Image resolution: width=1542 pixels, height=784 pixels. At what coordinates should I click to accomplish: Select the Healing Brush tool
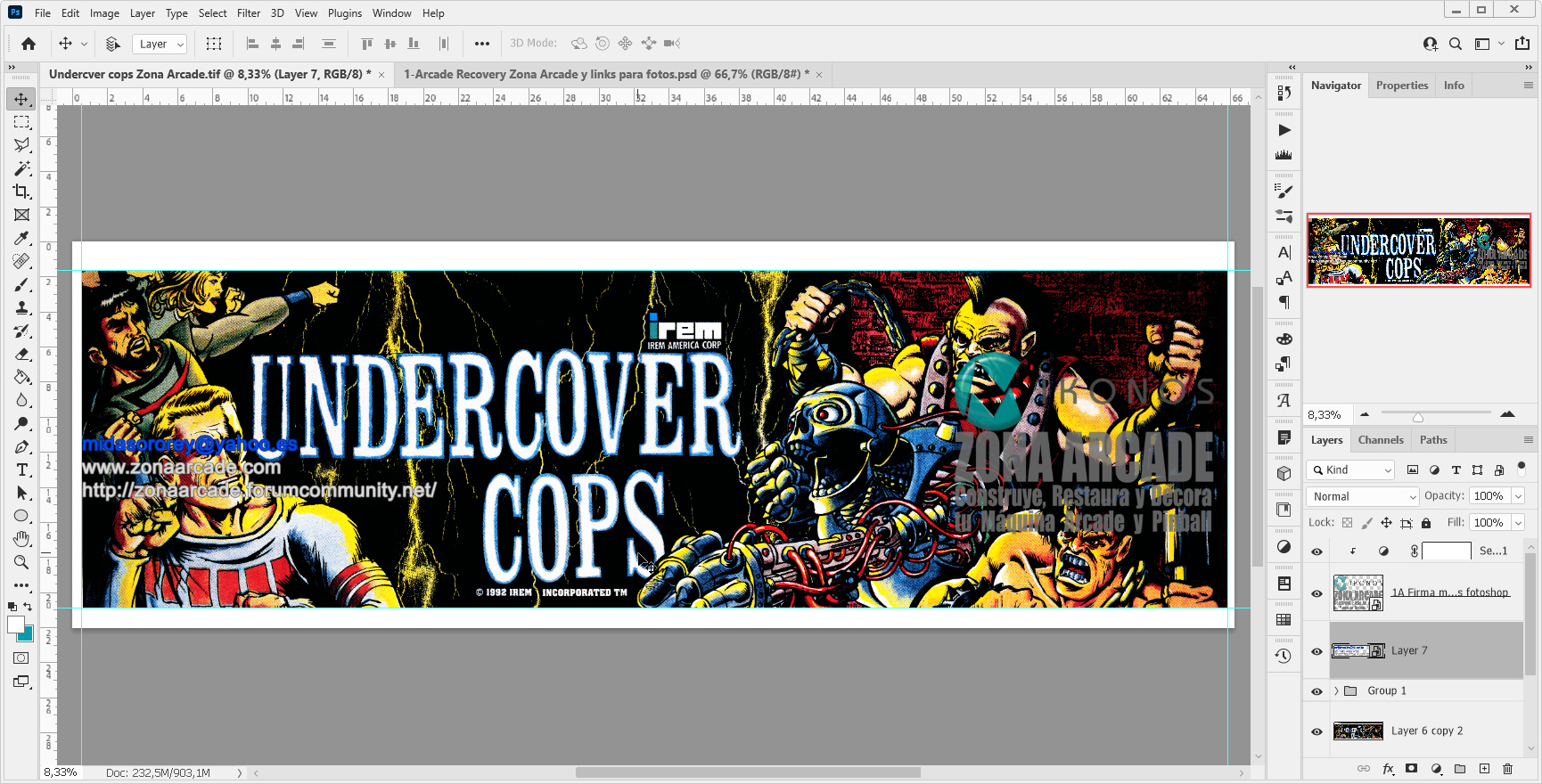(x=21, y=261)
